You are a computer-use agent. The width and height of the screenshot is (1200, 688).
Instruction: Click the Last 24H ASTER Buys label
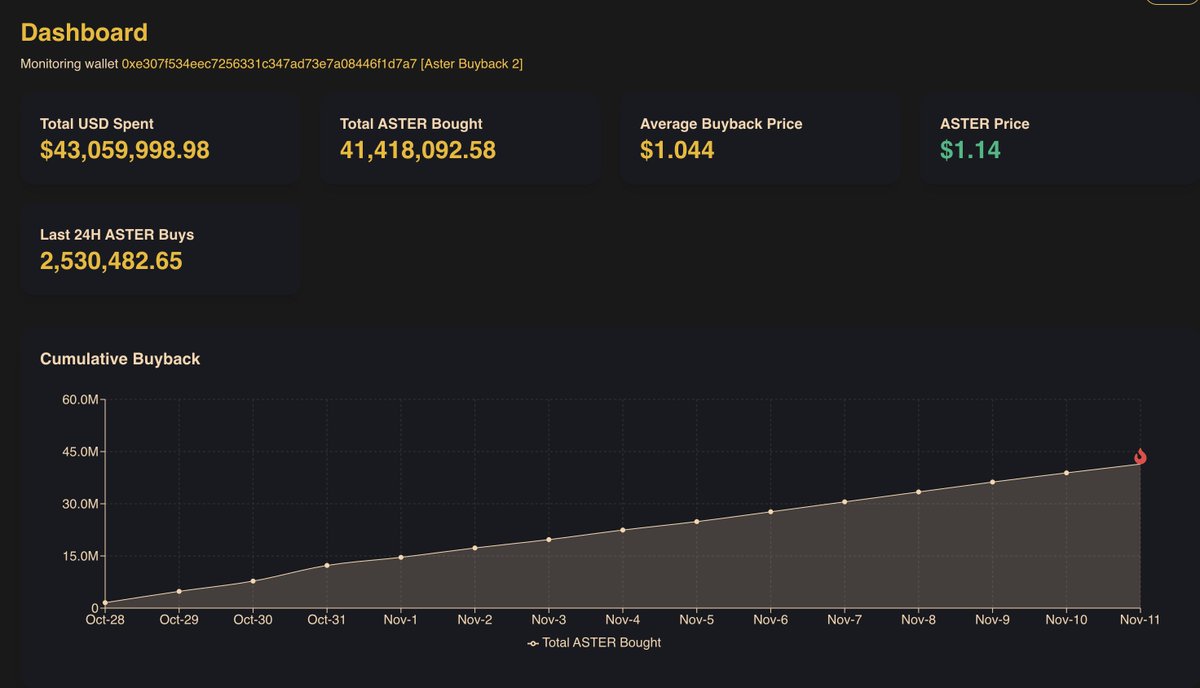coord(117,235)
